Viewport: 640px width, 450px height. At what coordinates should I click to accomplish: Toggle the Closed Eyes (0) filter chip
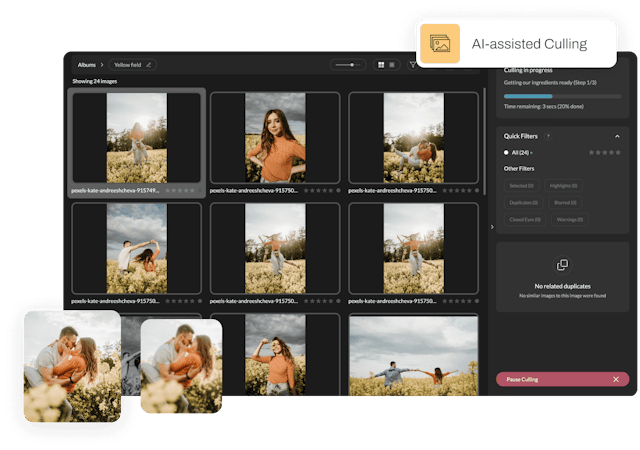[525, 220]
